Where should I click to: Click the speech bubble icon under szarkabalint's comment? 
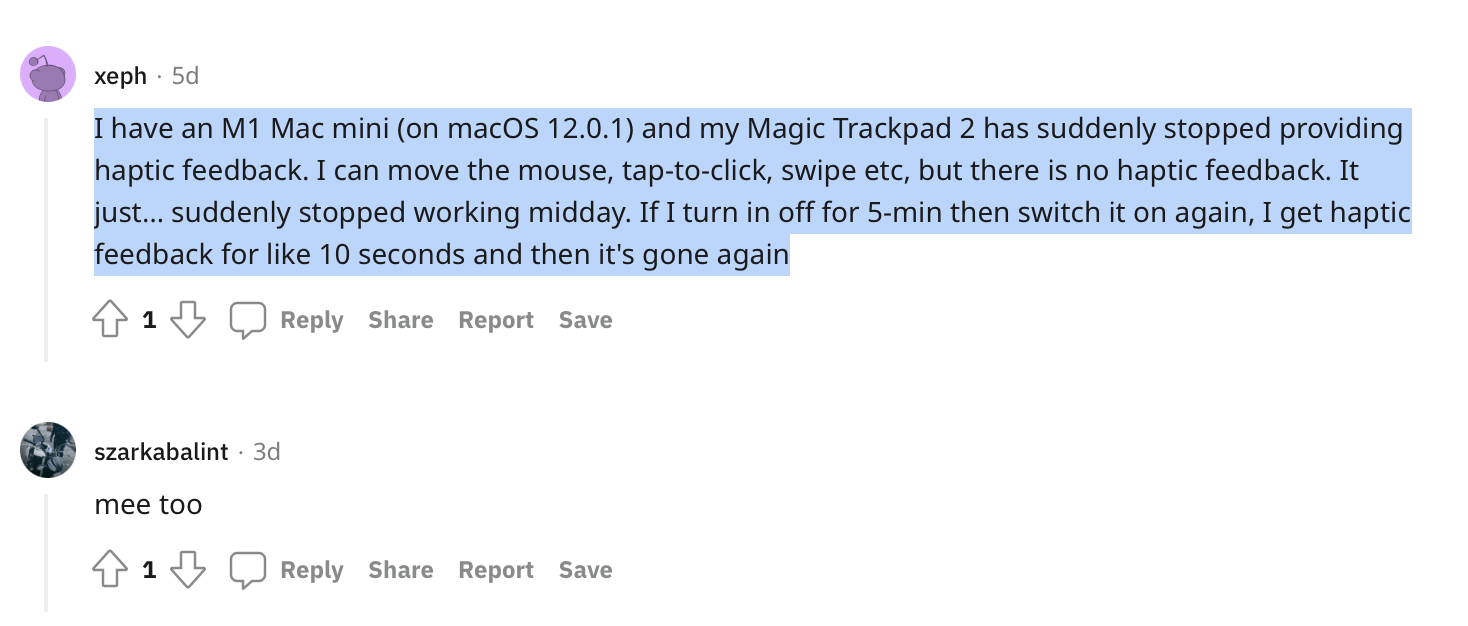[x=248, y=570]
